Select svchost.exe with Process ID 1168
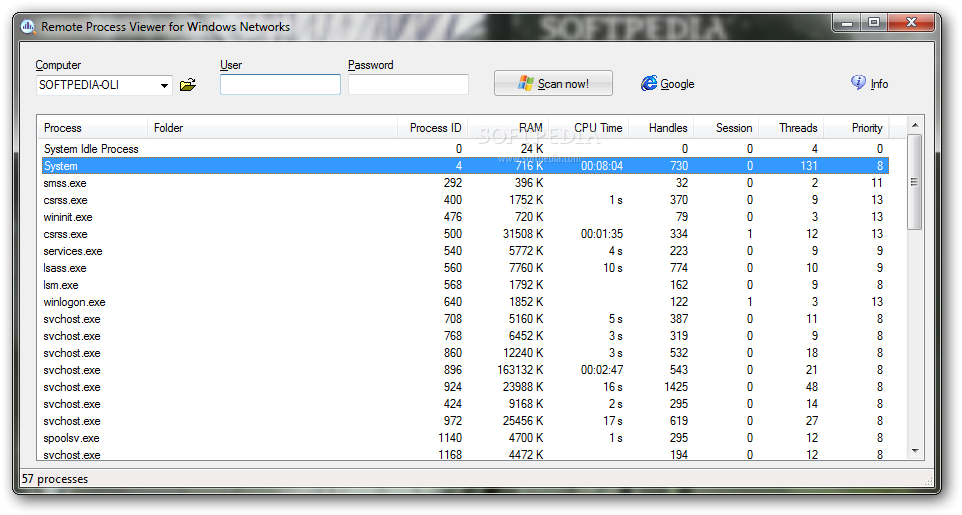962x515 pixels. [x=465, y=454]
